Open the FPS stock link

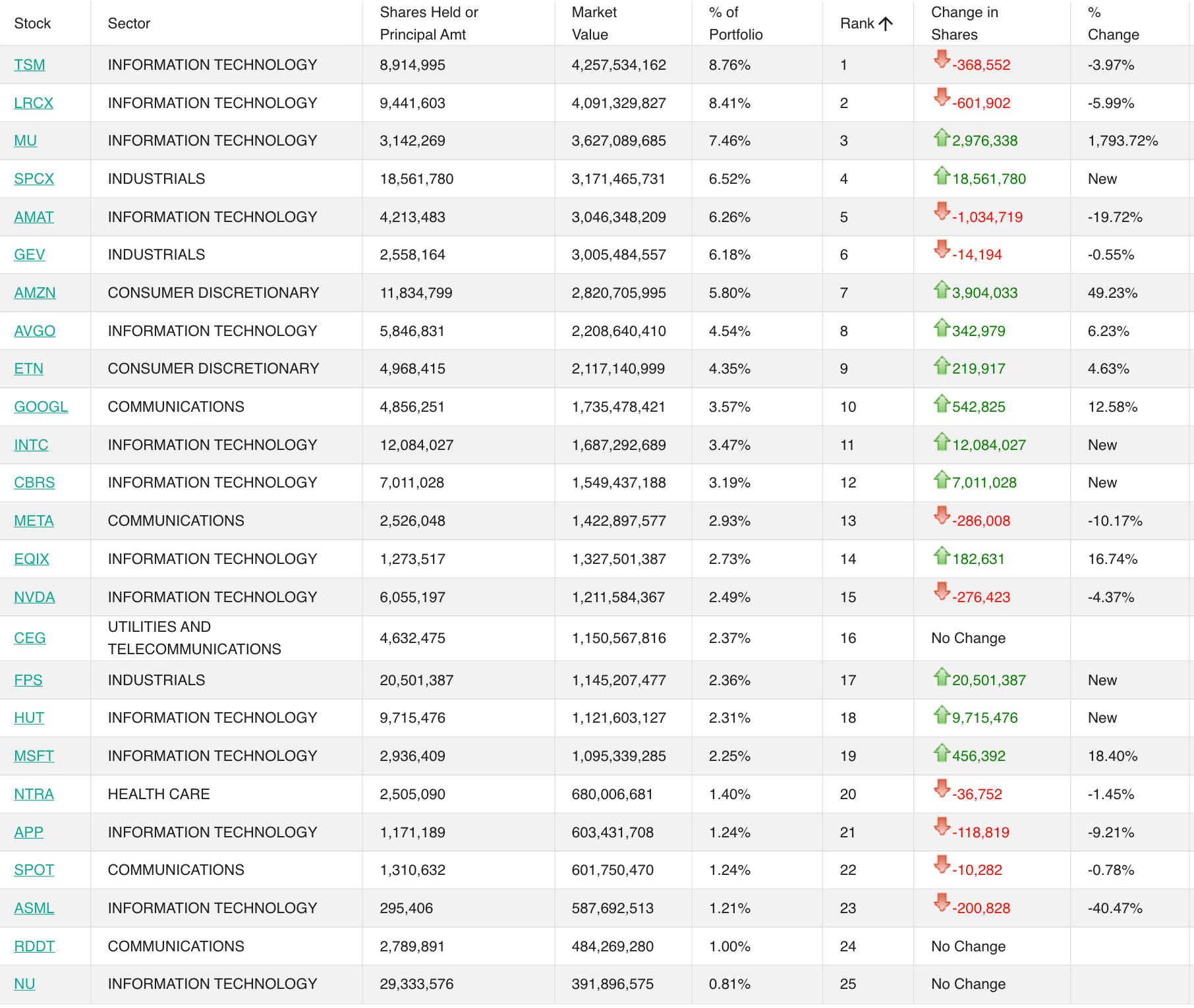[x=28, y=681]
